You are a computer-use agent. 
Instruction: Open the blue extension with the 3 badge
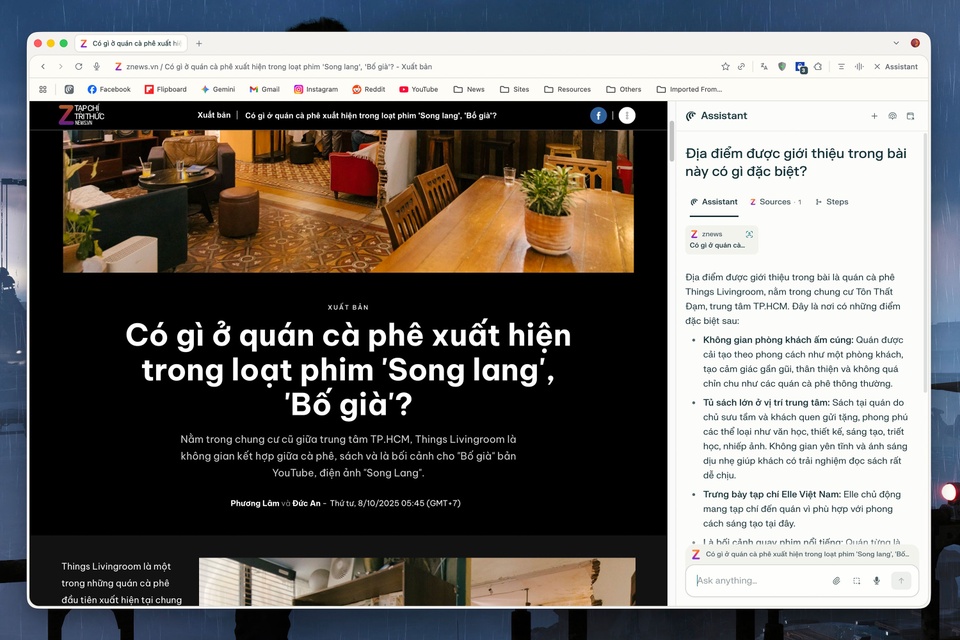[801, 67]
